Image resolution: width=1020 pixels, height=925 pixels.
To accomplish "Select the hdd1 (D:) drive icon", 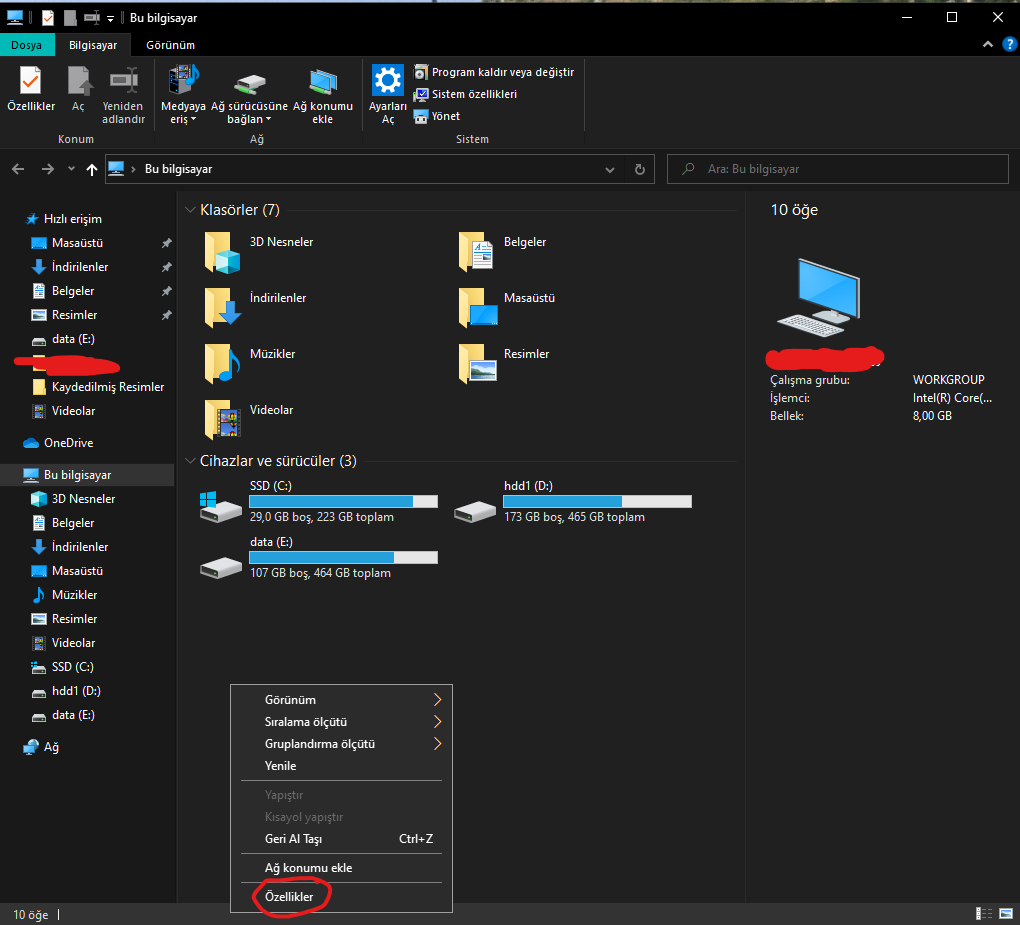I will click(475, 511).
